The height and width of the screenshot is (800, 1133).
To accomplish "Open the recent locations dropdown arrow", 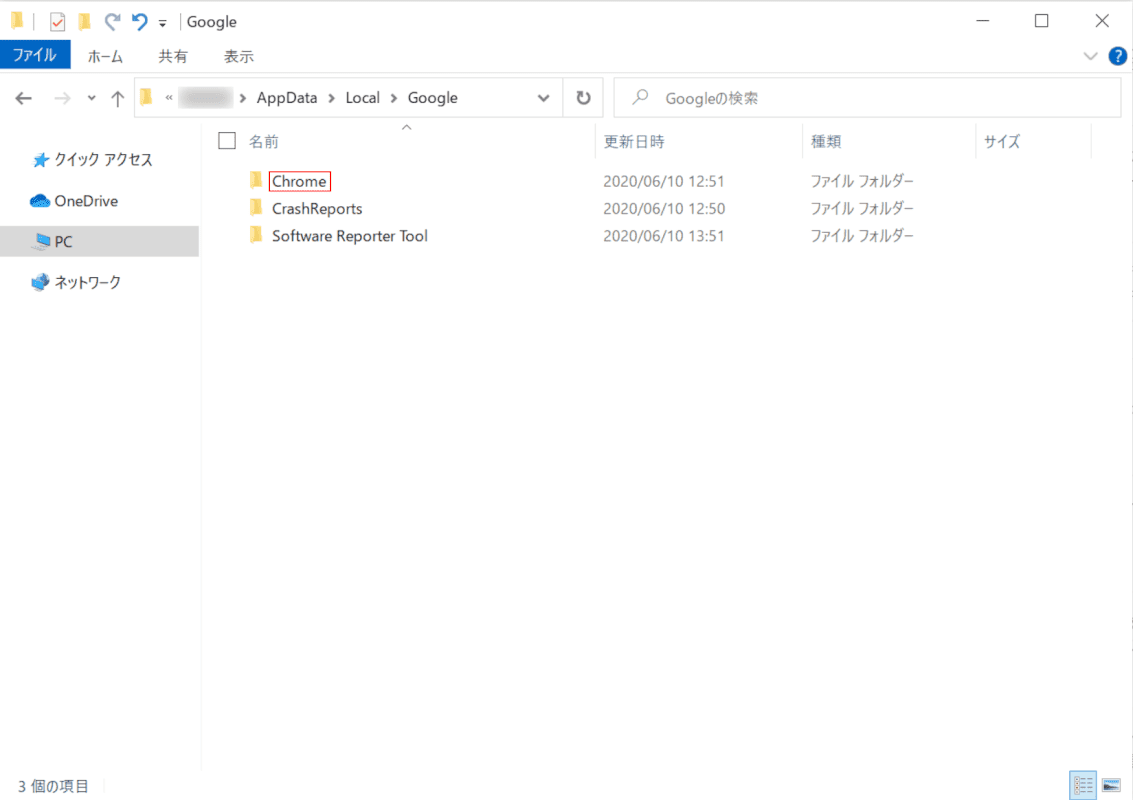I will point(91,98).
